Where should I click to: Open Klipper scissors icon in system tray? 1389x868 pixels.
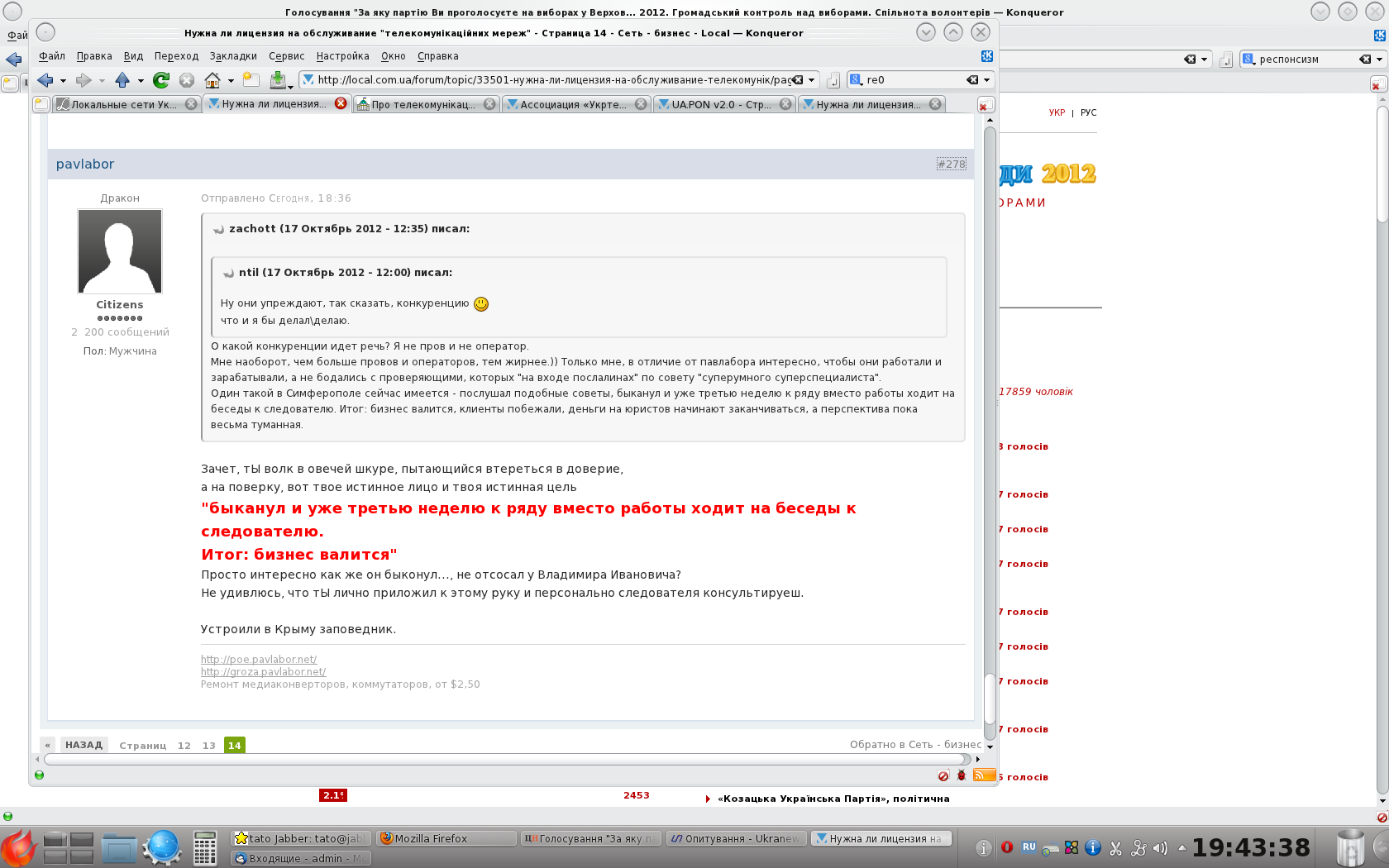[1115, 847]
